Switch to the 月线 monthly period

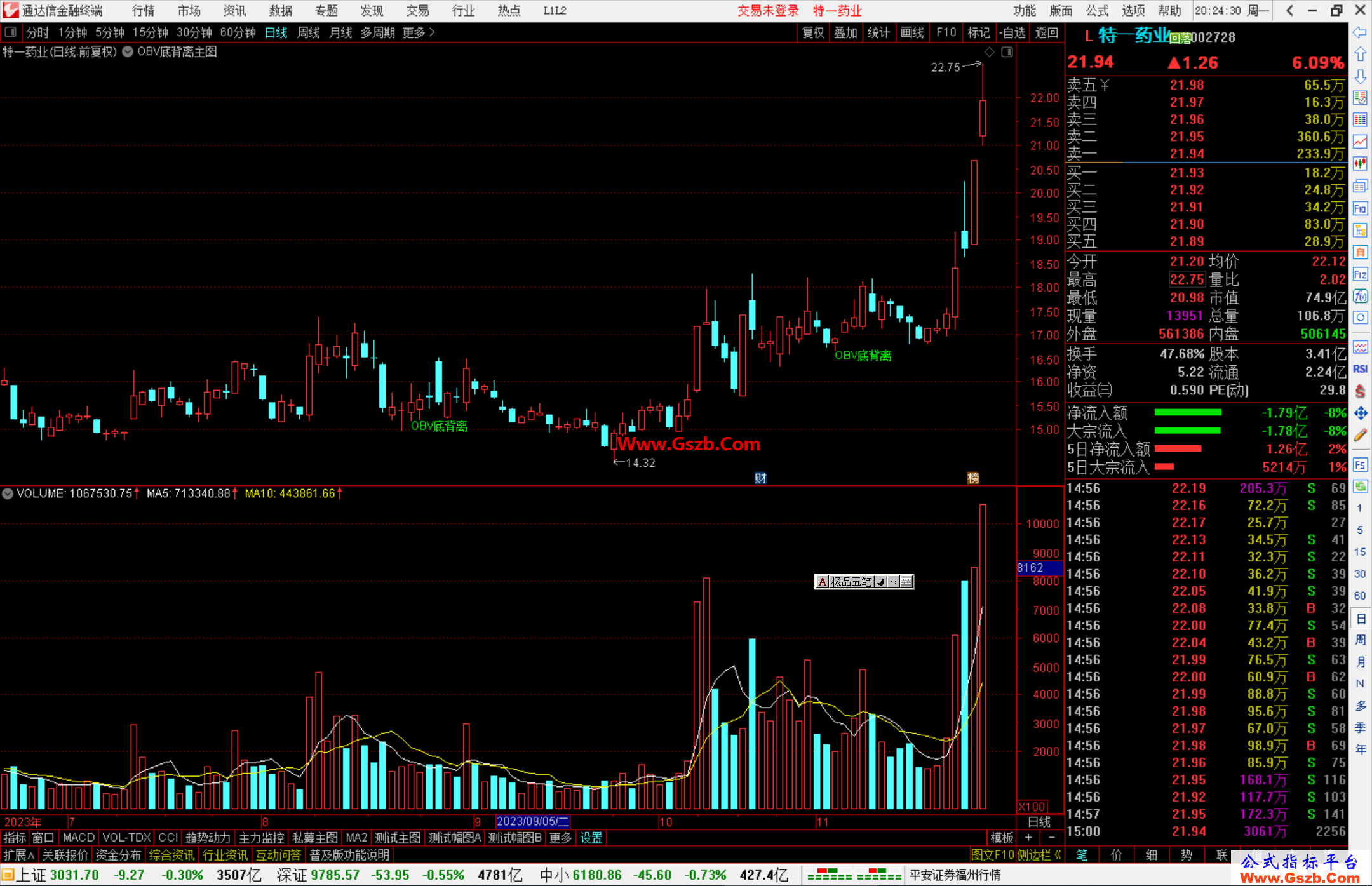pos(340,32)
